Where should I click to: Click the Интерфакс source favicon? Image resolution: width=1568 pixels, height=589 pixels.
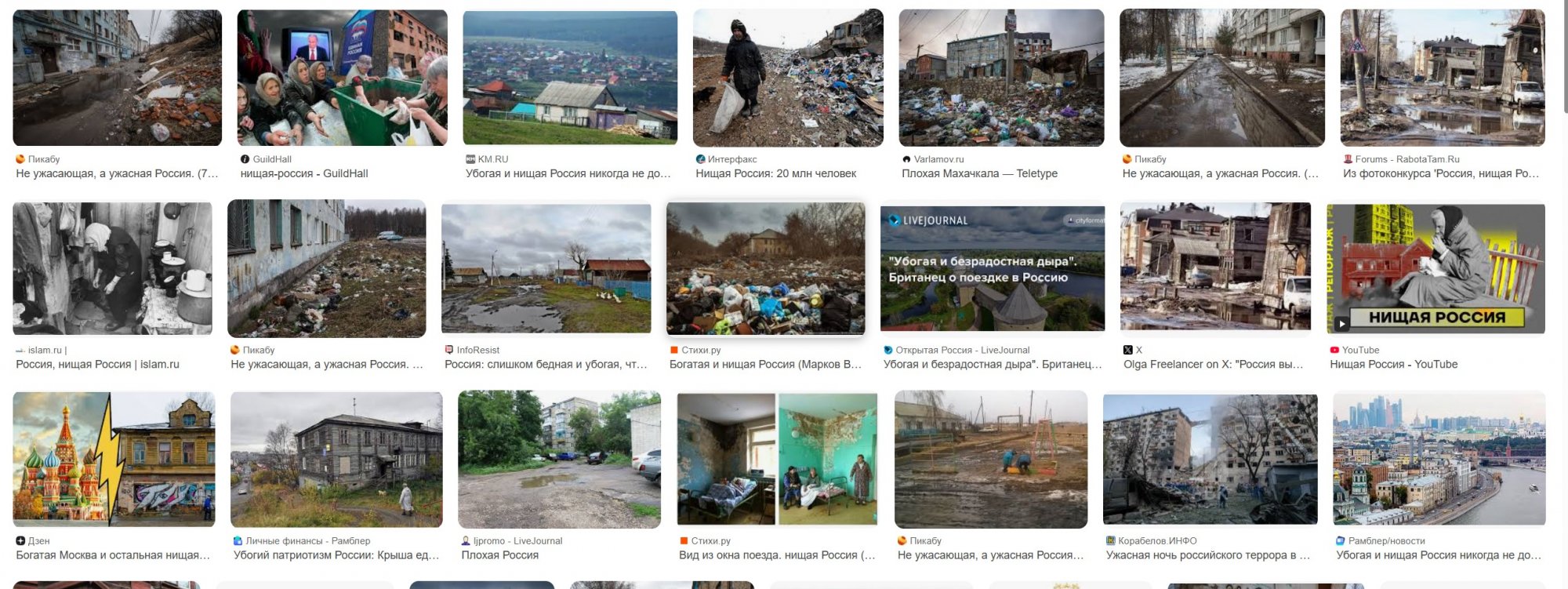[x=700, y=159]
